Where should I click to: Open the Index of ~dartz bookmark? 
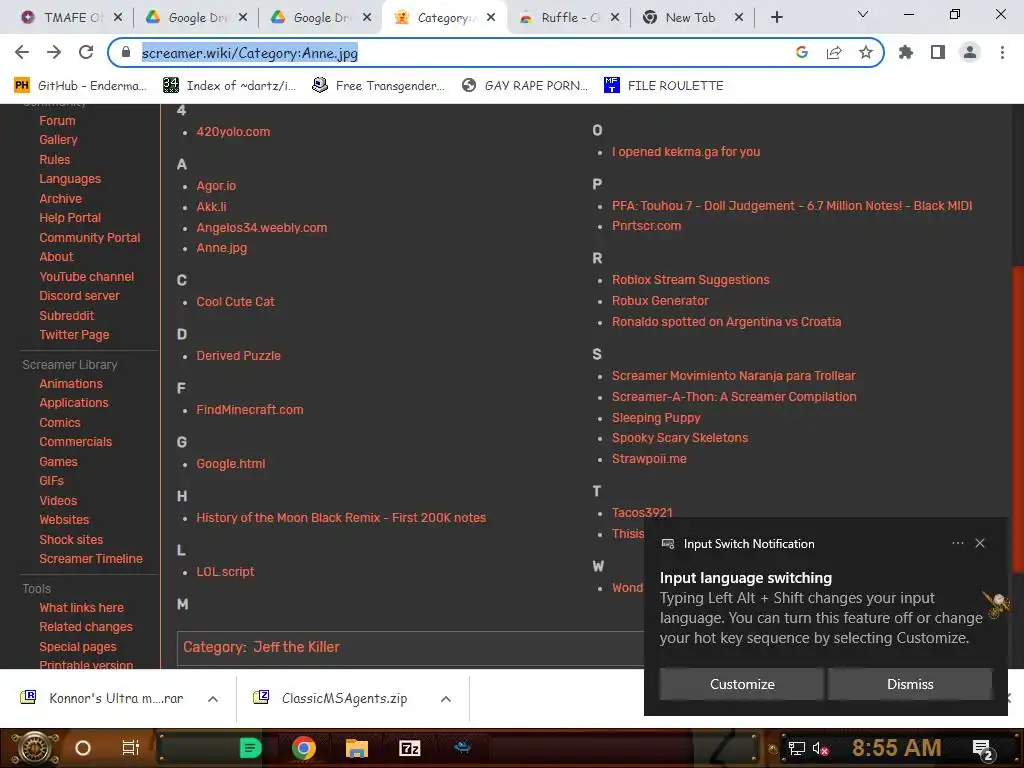pos(229,86)
